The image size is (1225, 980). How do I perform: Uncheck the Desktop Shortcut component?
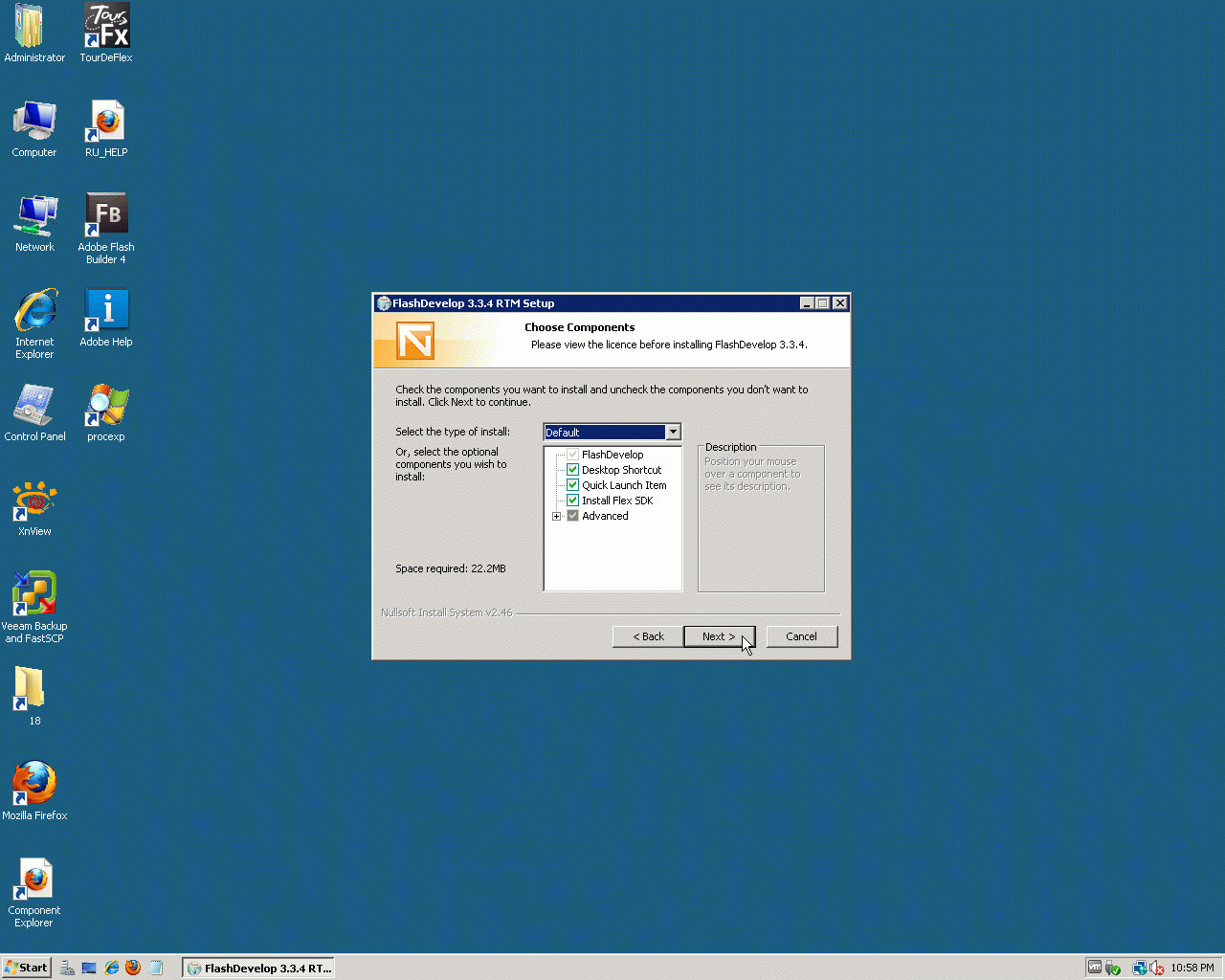click(572, 470)
